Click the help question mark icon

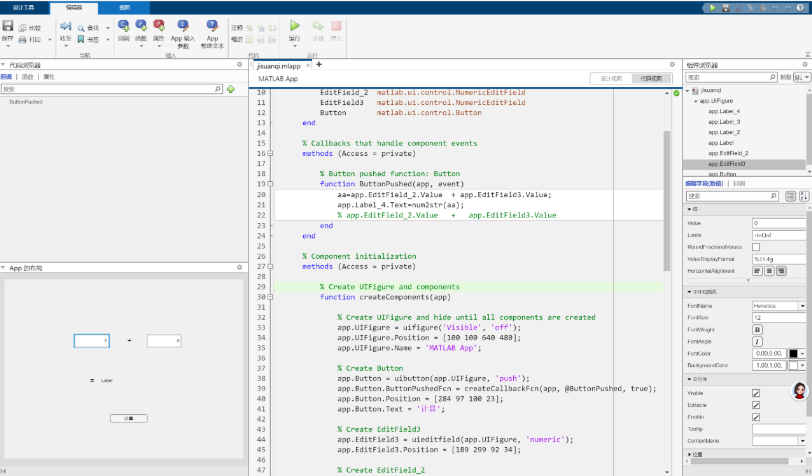[801, 7]
